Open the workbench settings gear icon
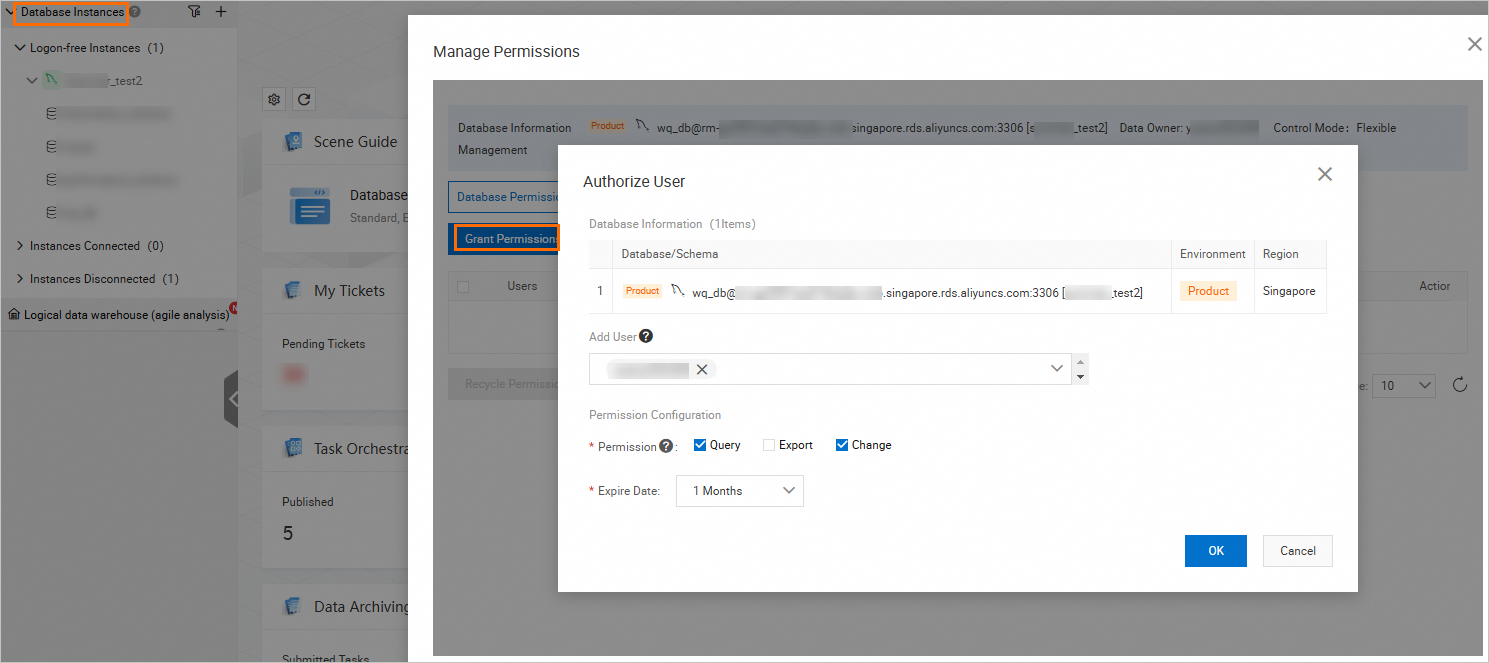Image resolution: width=1489 pixels, height=663 pixels. [x=275, y=99]
